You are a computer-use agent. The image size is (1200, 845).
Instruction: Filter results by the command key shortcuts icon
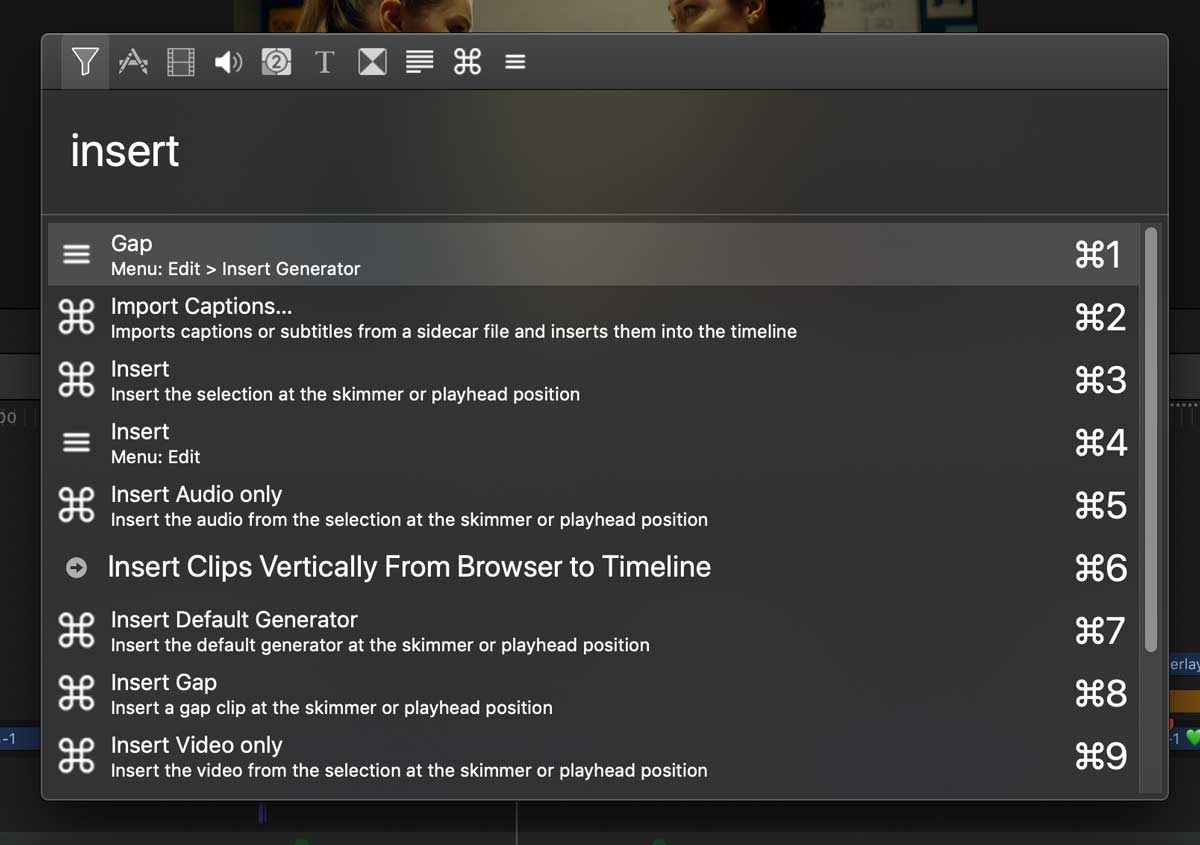(467, 62)
